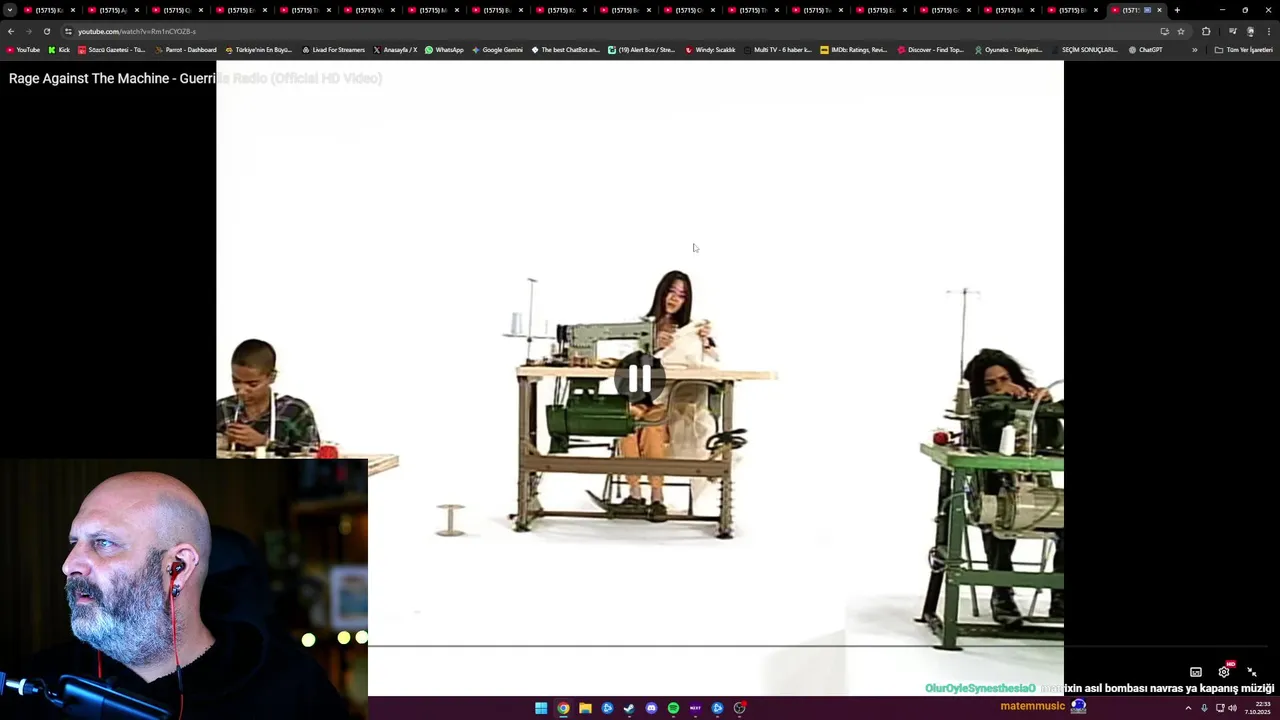
Task: Go forward in browser history
Action: coord(28,31)
